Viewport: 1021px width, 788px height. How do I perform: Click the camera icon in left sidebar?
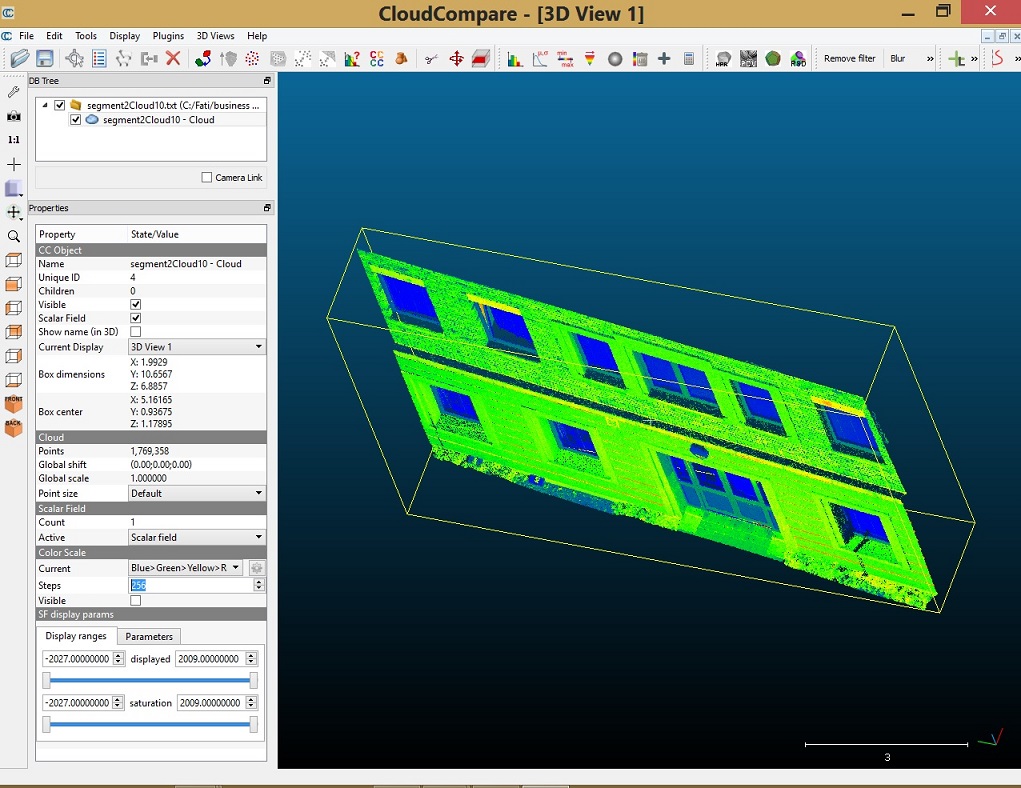pyautogui.click(x=13, y=116)
